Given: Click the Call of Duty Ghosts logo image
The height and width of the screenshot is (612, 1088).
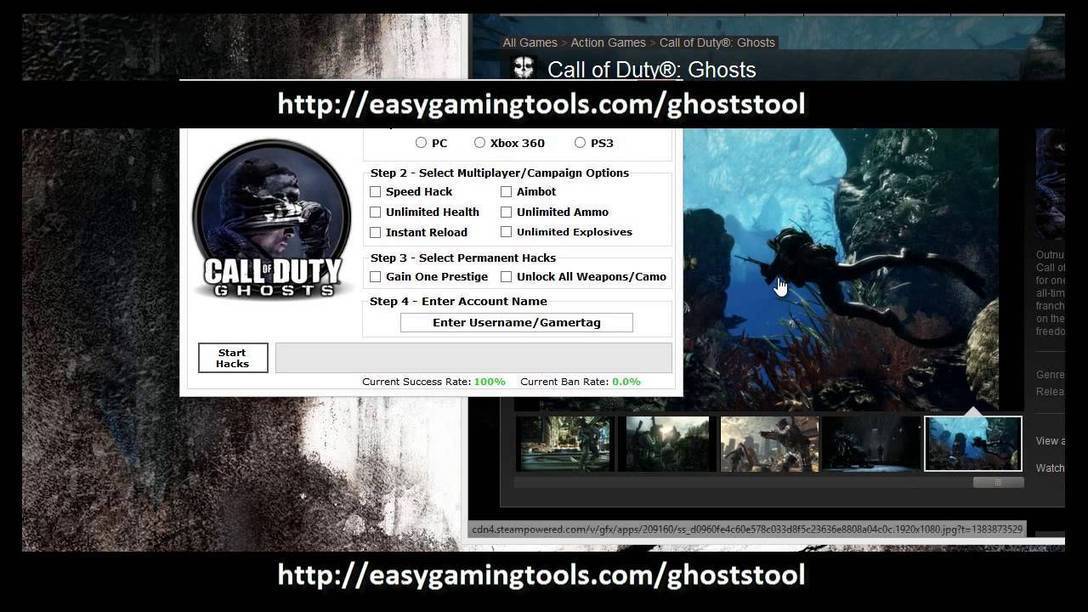Looking at the screenshot, I should coord(271,219).
